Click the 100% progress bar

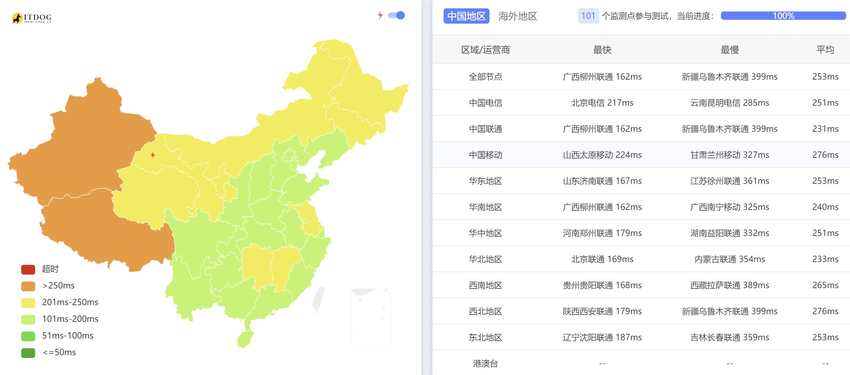coord(783,16)
